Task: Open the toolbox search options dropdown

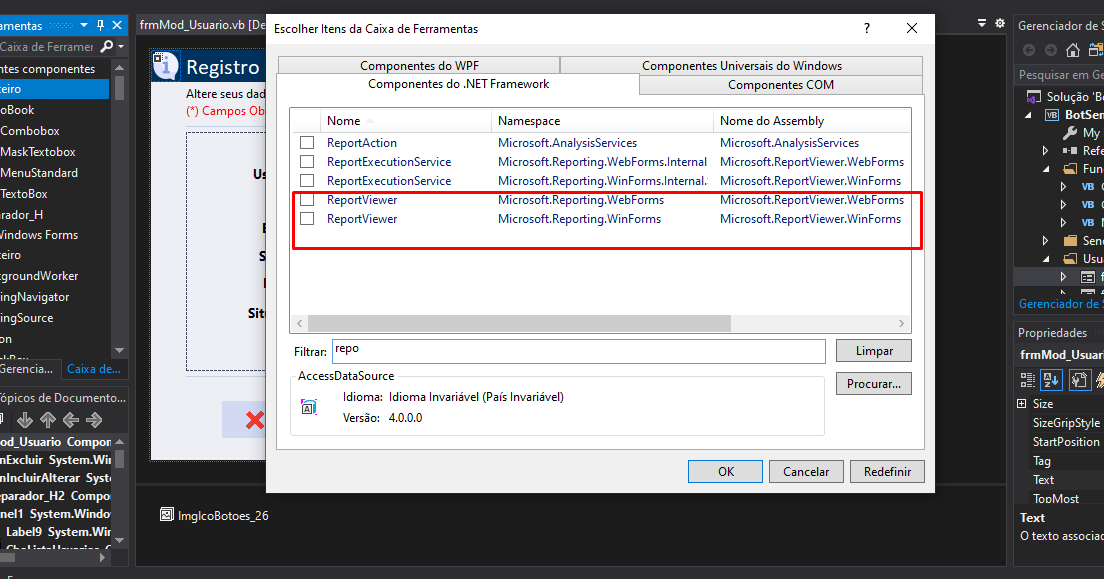Action: [x=121, y=46]
